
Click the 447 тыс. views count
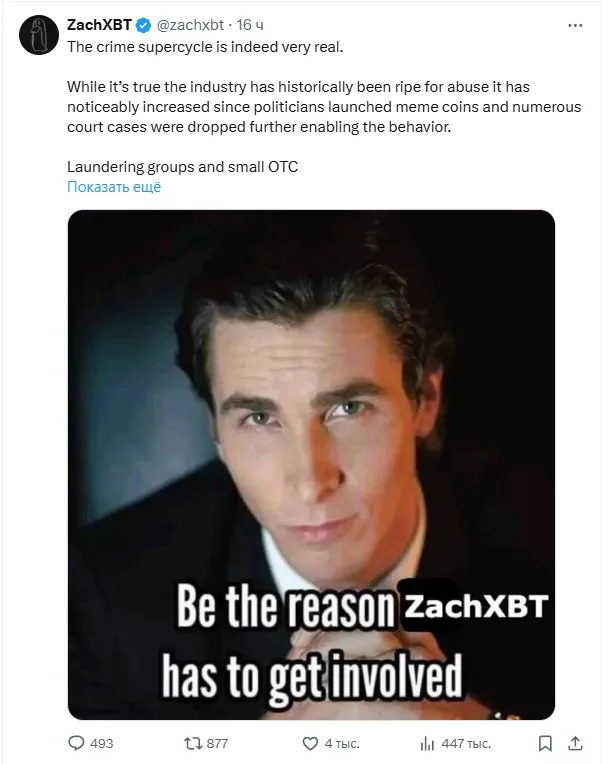(x=466, y=744)
